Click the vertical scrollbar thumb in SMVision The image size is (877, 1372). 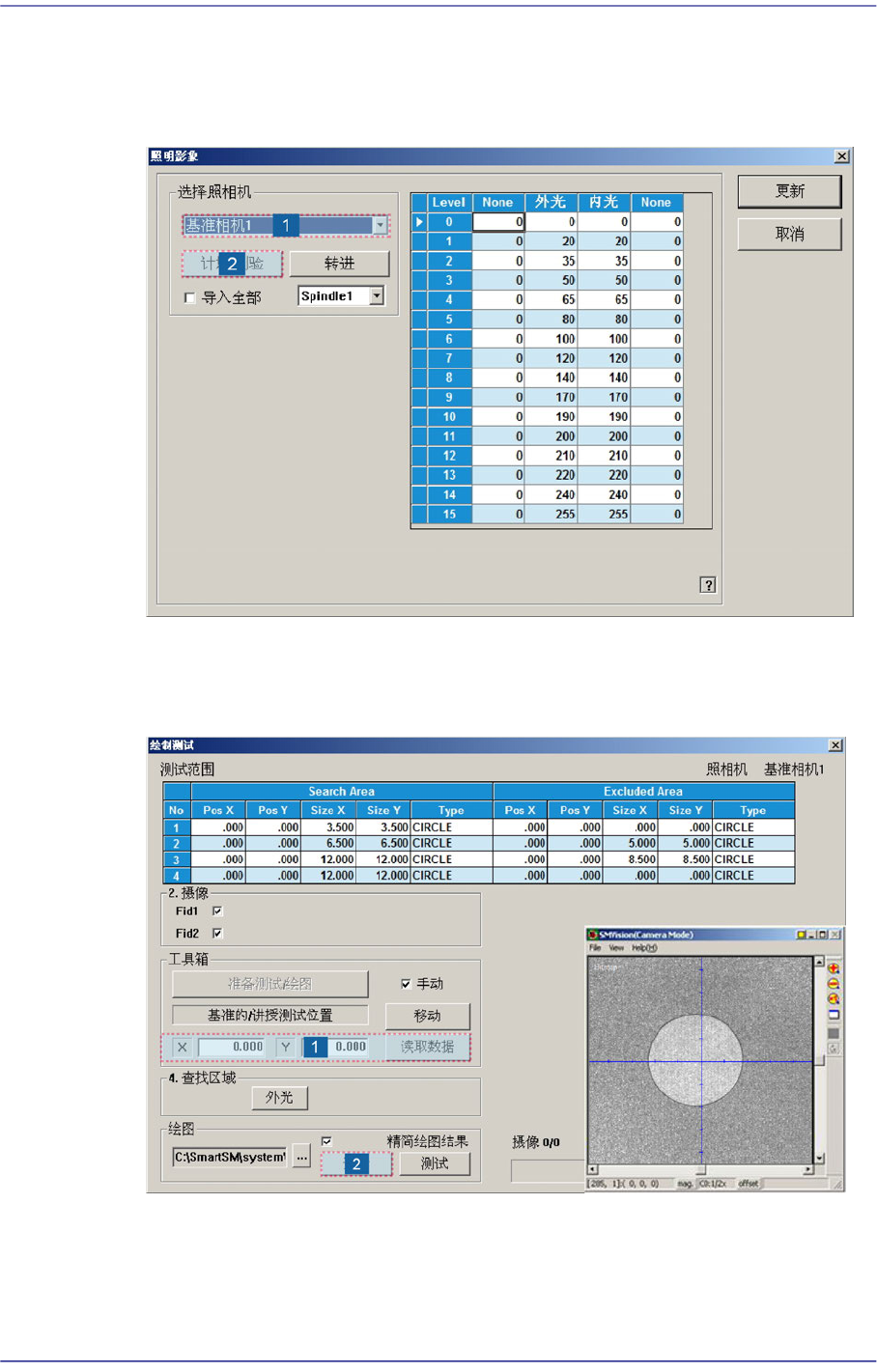point(819,1059)
